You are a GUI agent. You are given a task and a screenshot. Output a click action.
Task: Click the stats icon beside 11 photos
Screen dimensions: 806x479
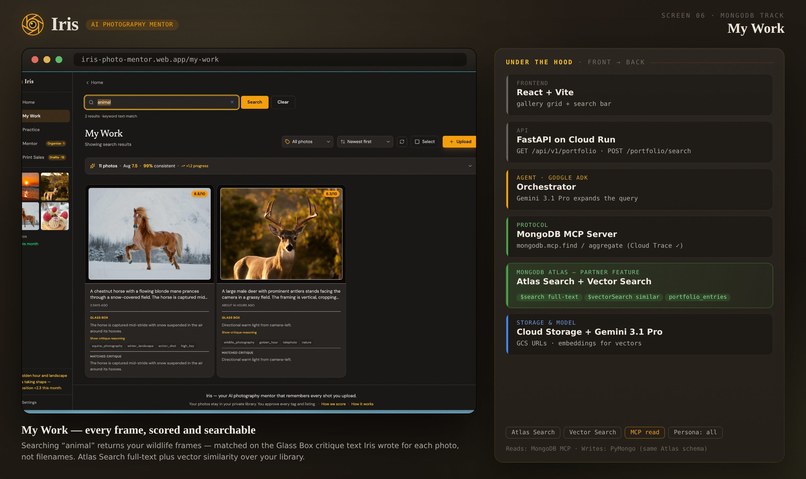[93, 166]
